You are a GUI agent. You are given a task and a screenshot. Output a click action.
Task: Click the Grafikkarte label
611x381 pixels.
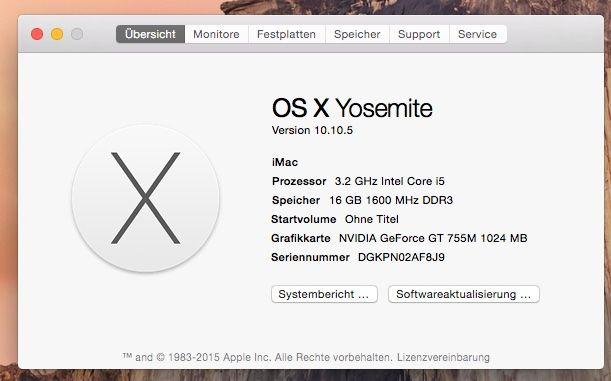[301, 238]
